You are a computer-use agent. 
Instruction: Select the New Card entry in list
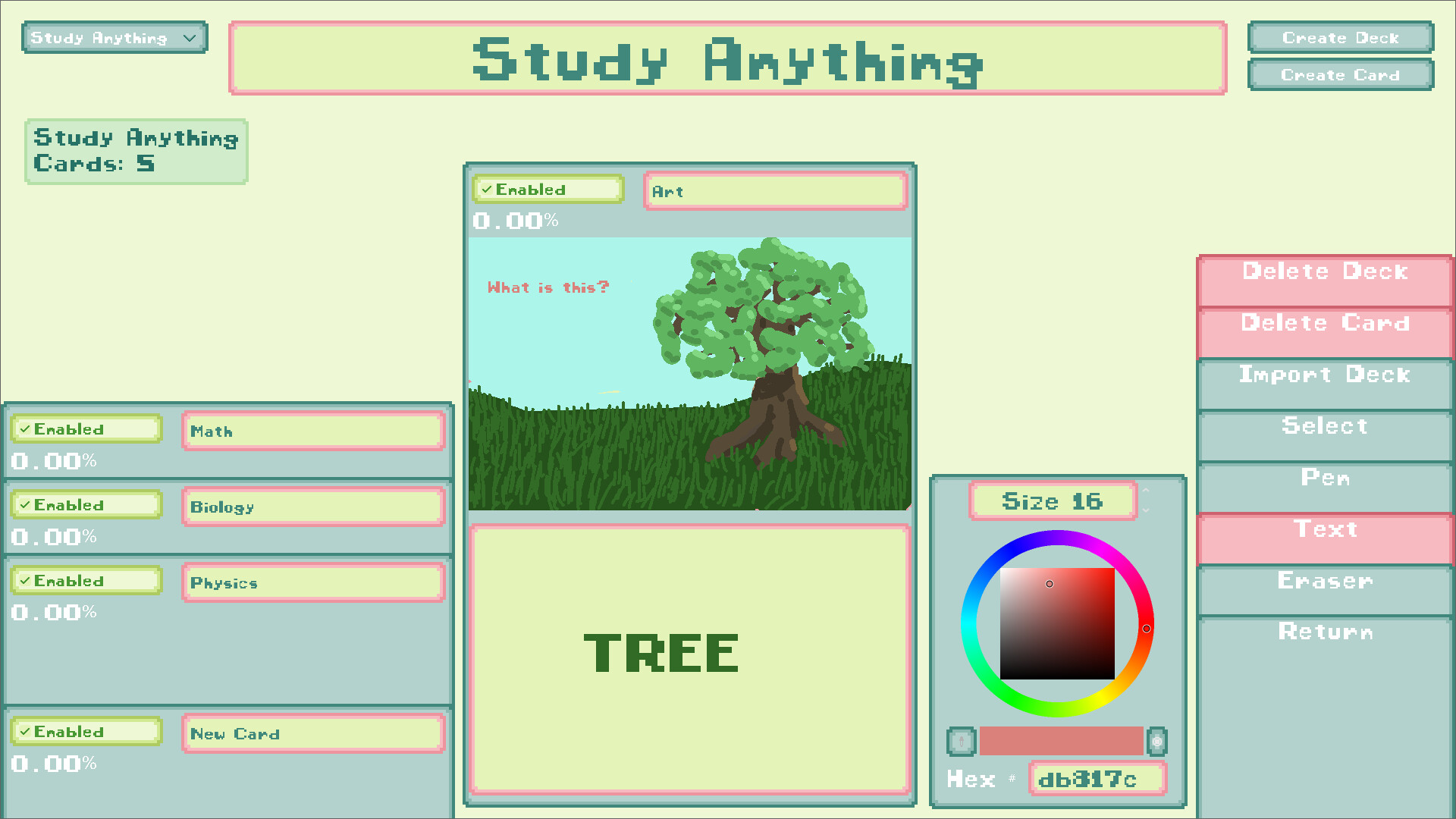point(313,734)
